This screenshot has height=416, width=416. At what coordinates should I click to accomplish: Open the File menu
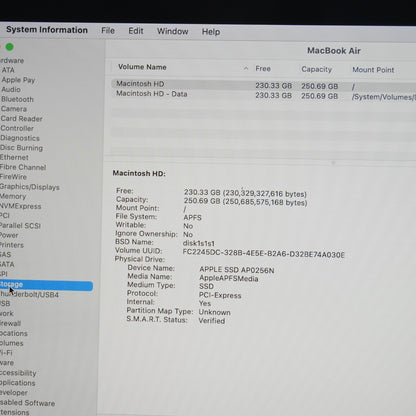click(108, 31)
